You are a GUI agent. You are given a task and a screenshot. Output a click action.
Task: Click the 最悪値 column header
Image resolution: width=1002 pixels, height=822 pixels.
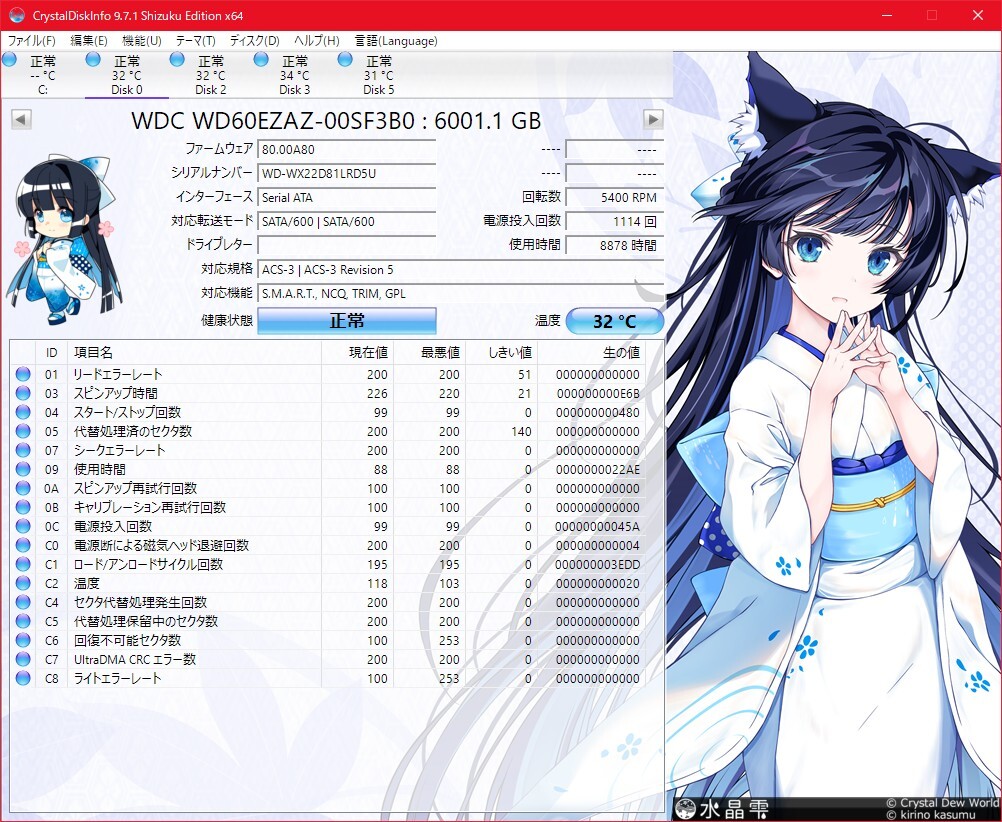coord(429,353)
